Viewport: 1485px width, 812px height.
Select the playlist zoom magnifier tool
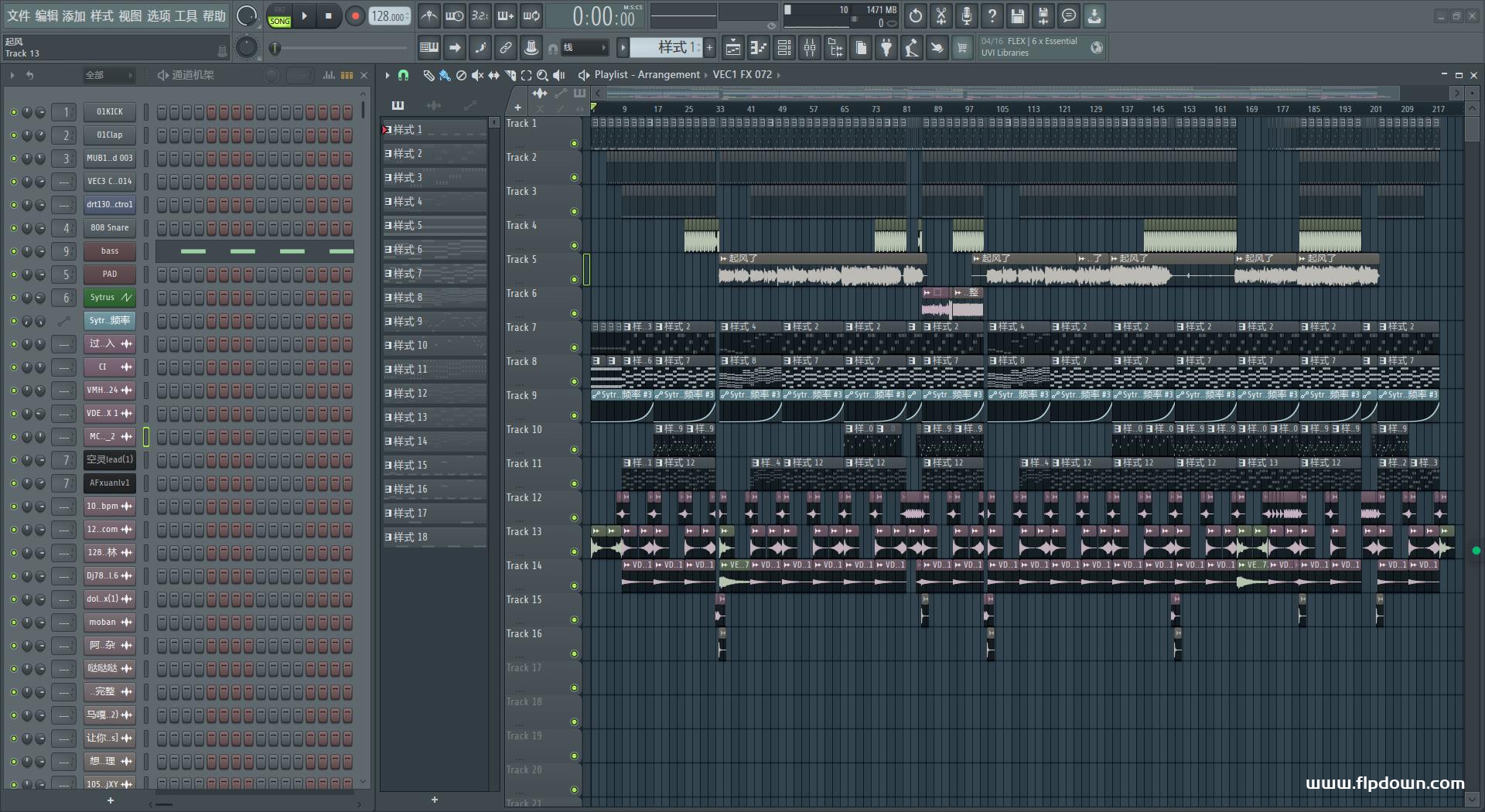tap(542, 75)
